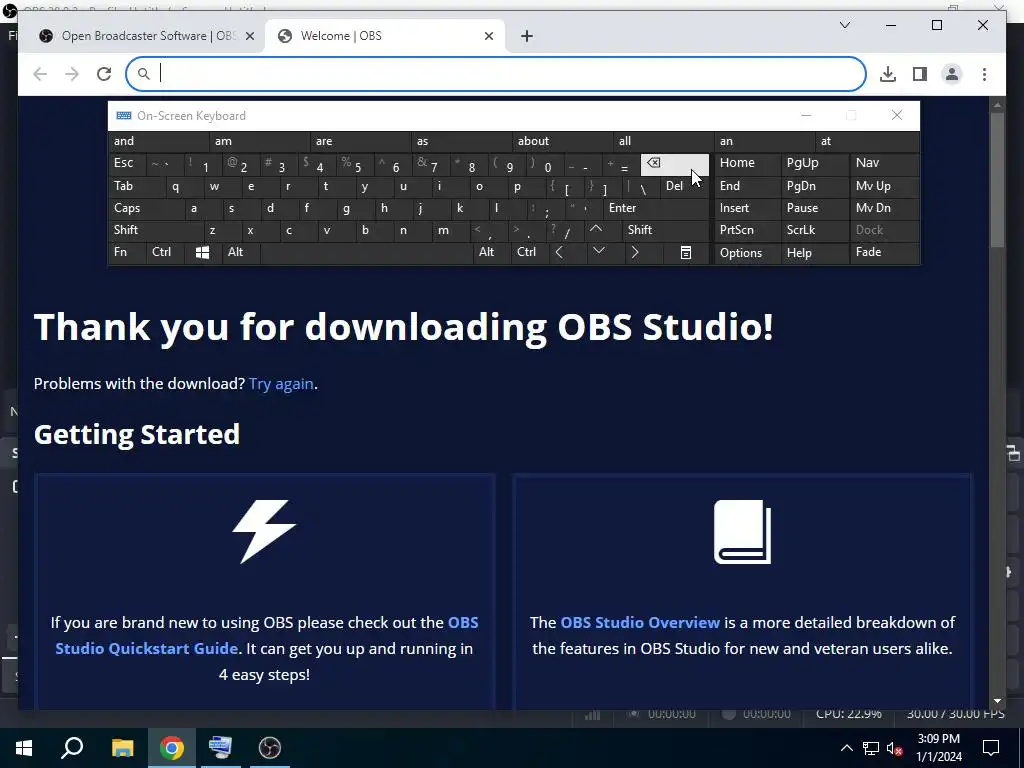
Task: Toggle the Chrome side panel icon
Action: point(920,74)
